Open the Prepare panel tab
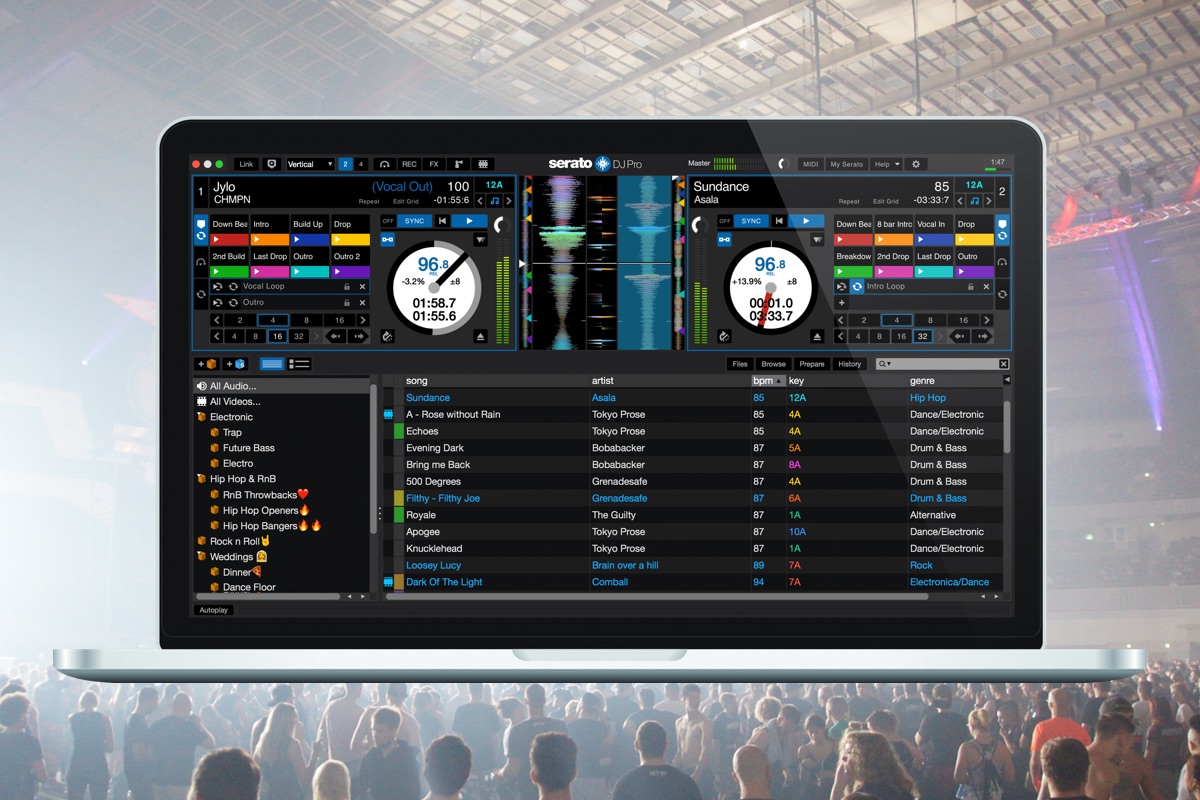Screen dimensions: 1200x800 click(812, 364)
